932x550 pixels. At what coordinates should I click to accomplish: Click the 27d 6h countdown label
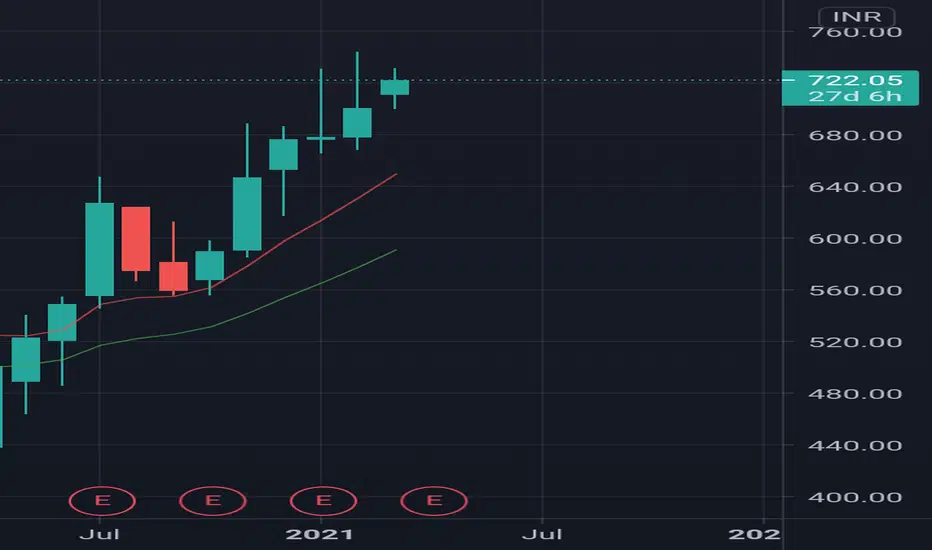coord(855,96)
